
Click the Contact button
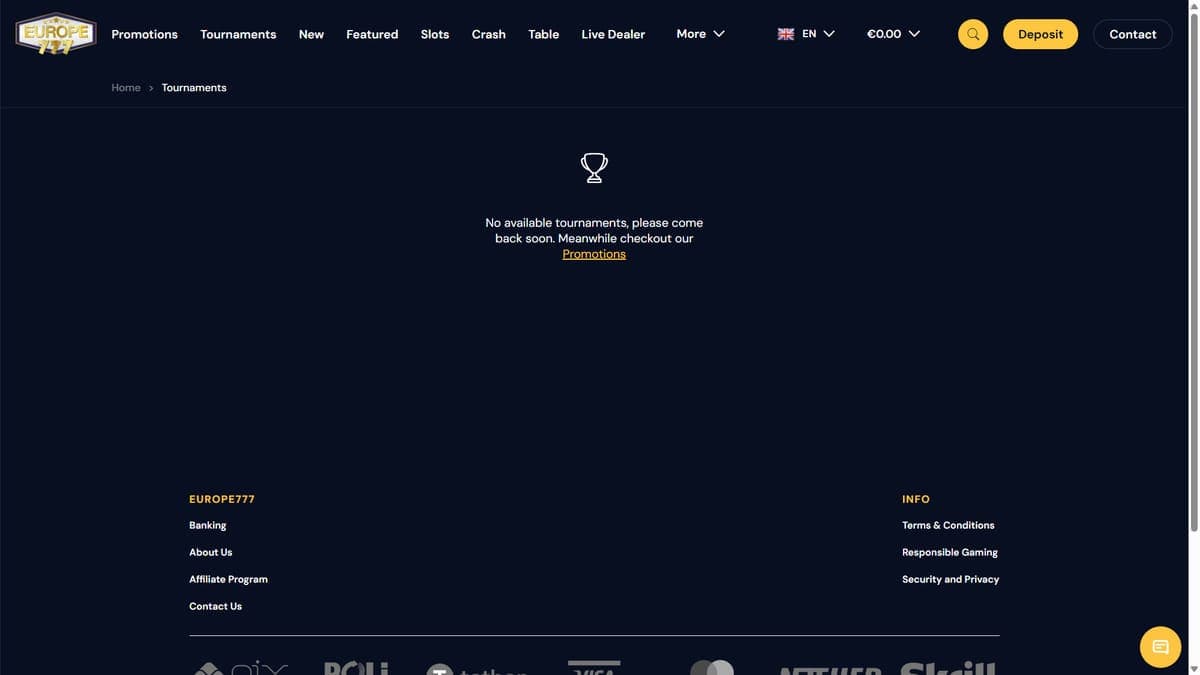pyautogui.click(x=1133, y=34)
